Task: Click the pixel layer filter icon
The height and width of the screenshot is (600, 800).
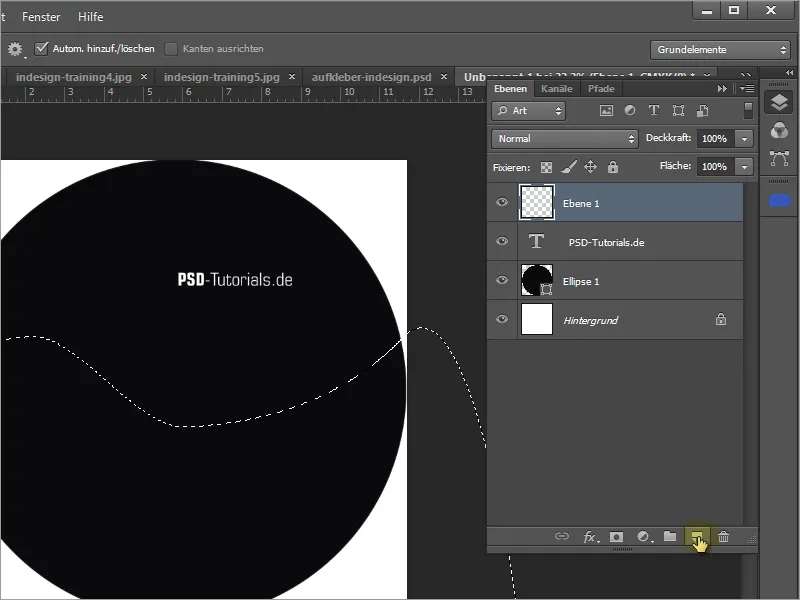Action: (606, 110)
